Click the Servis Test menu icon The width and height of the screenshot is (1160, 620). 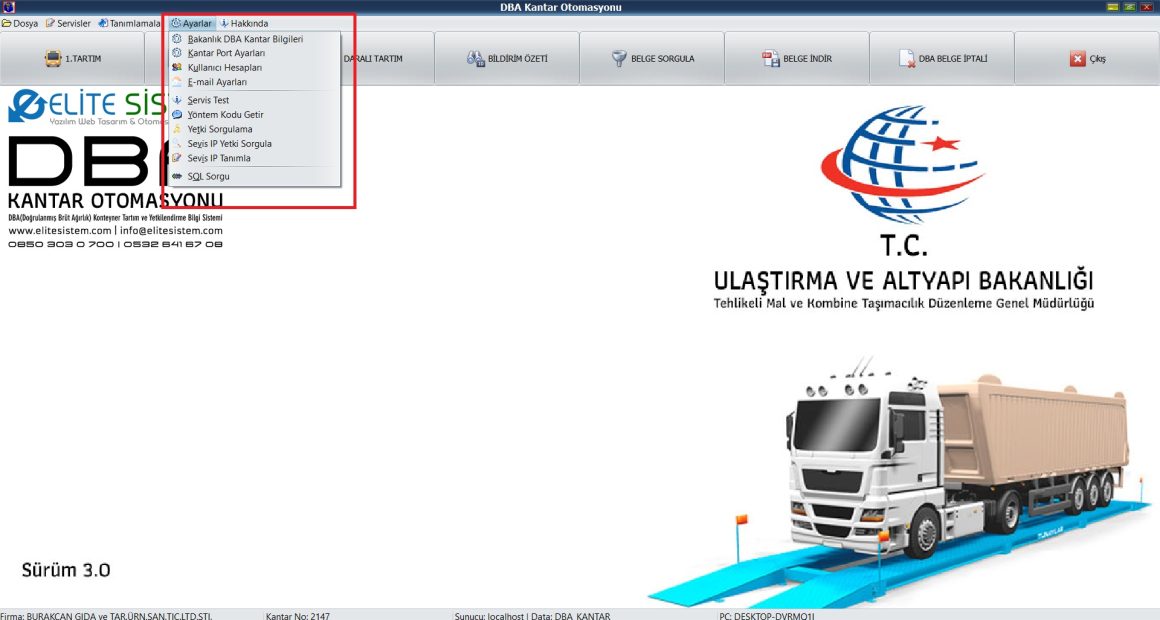click(x=176, y=99)
